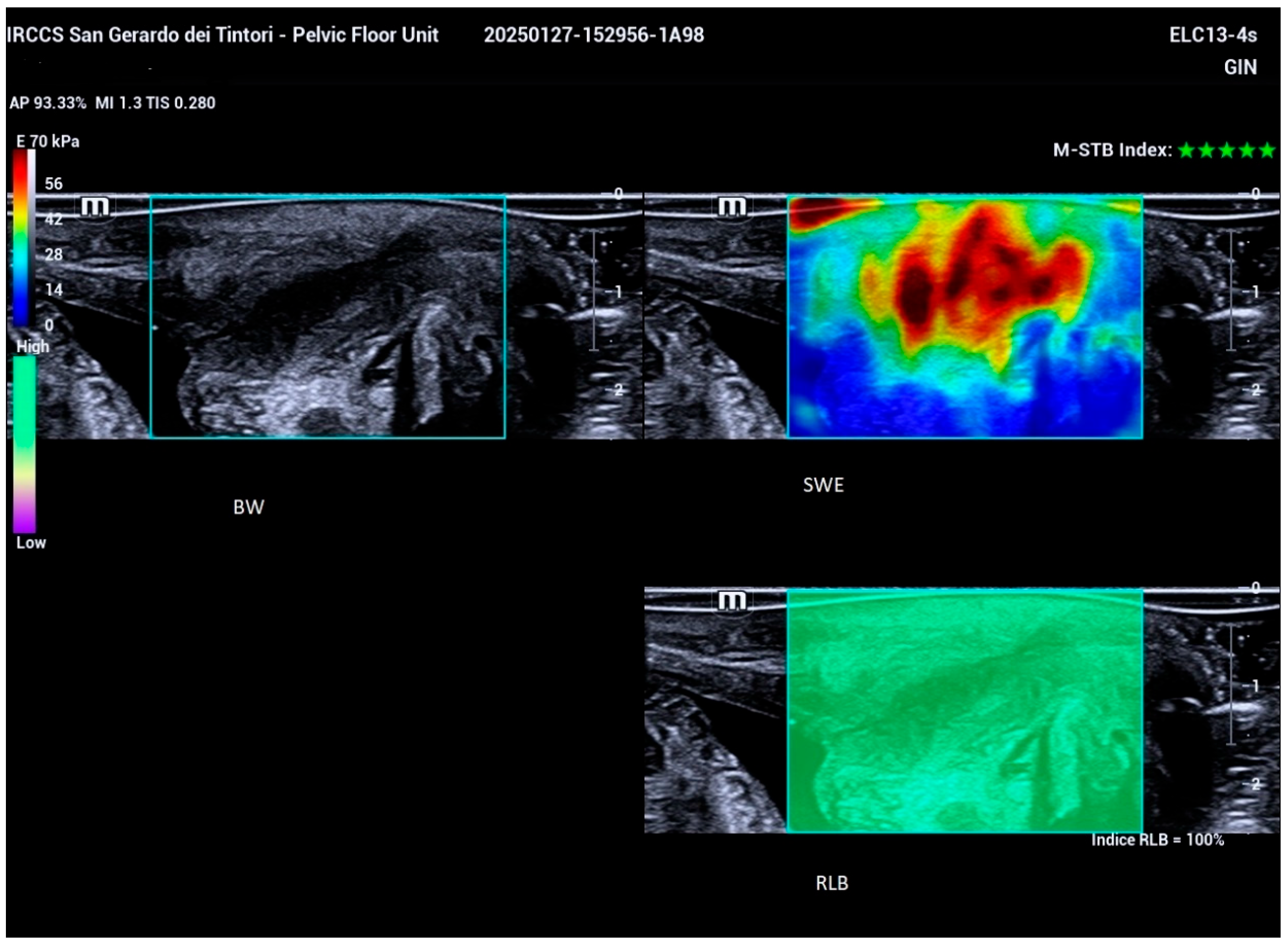
Task: Click inside the green RLB reliability map
Action: (965, 711)
